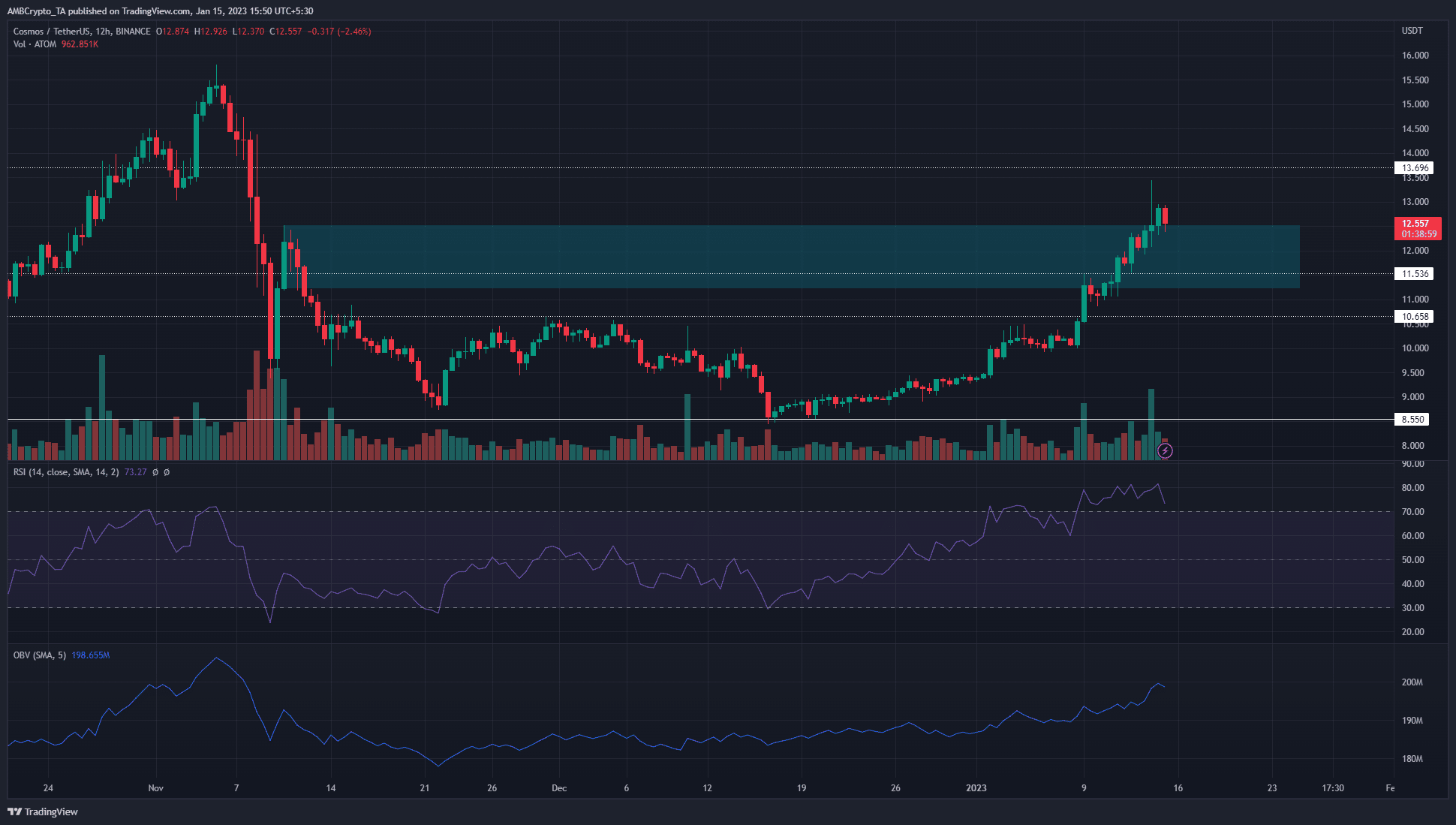
Task: Click the 180M level on the OBV axis
Action: point(1412,759)
